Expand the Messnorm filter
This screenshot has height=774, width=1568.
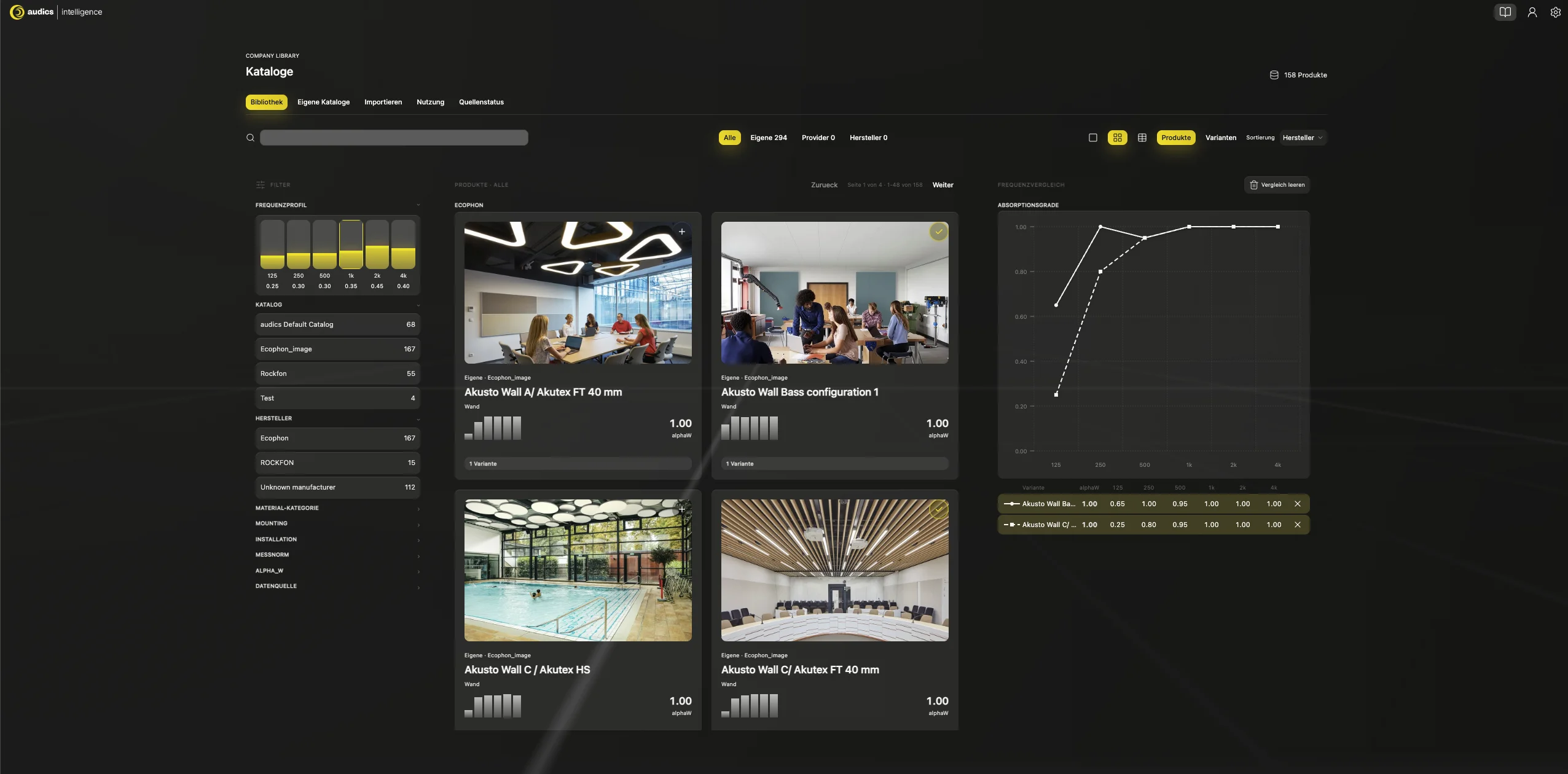[x=338, y=555]
